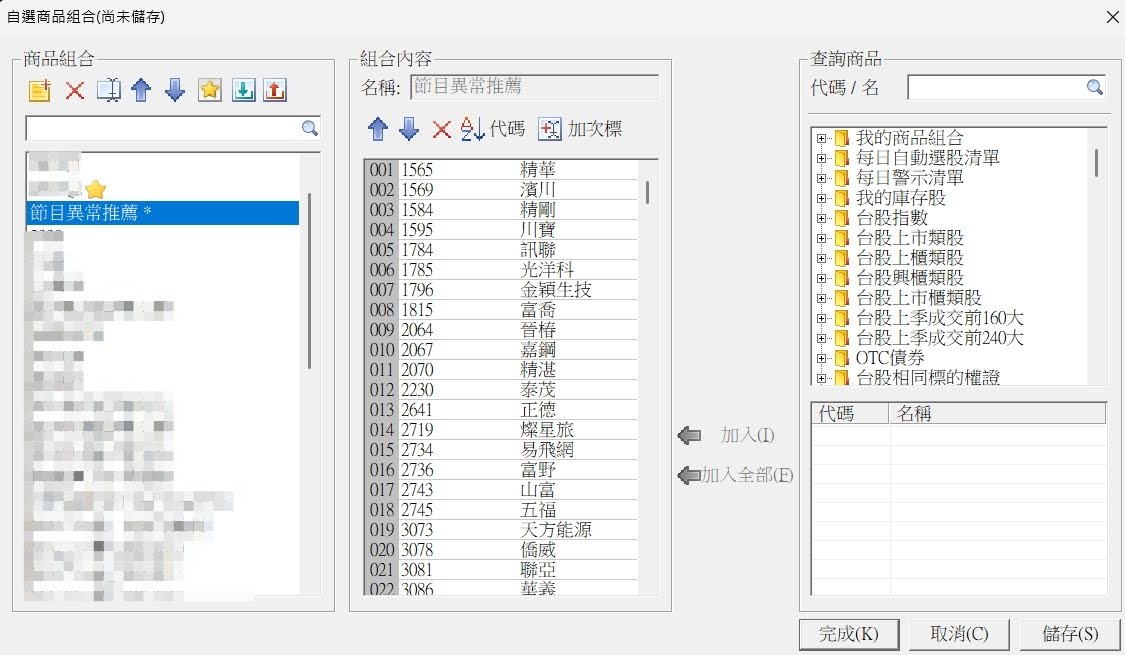The height and width of the screenshot is (655, 1125).
Task: Click the import group download icon
Action: pos(243,90)
